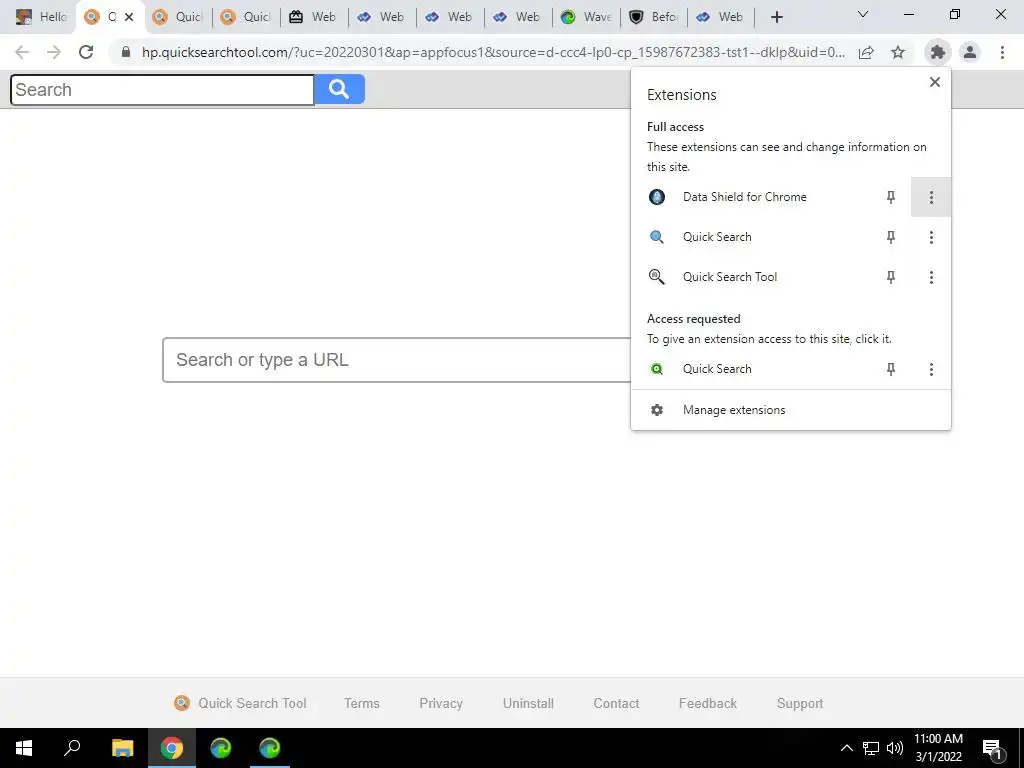Open more options for blue Quick Search
Screen dimensions: 1024x768
coord(931,237)
